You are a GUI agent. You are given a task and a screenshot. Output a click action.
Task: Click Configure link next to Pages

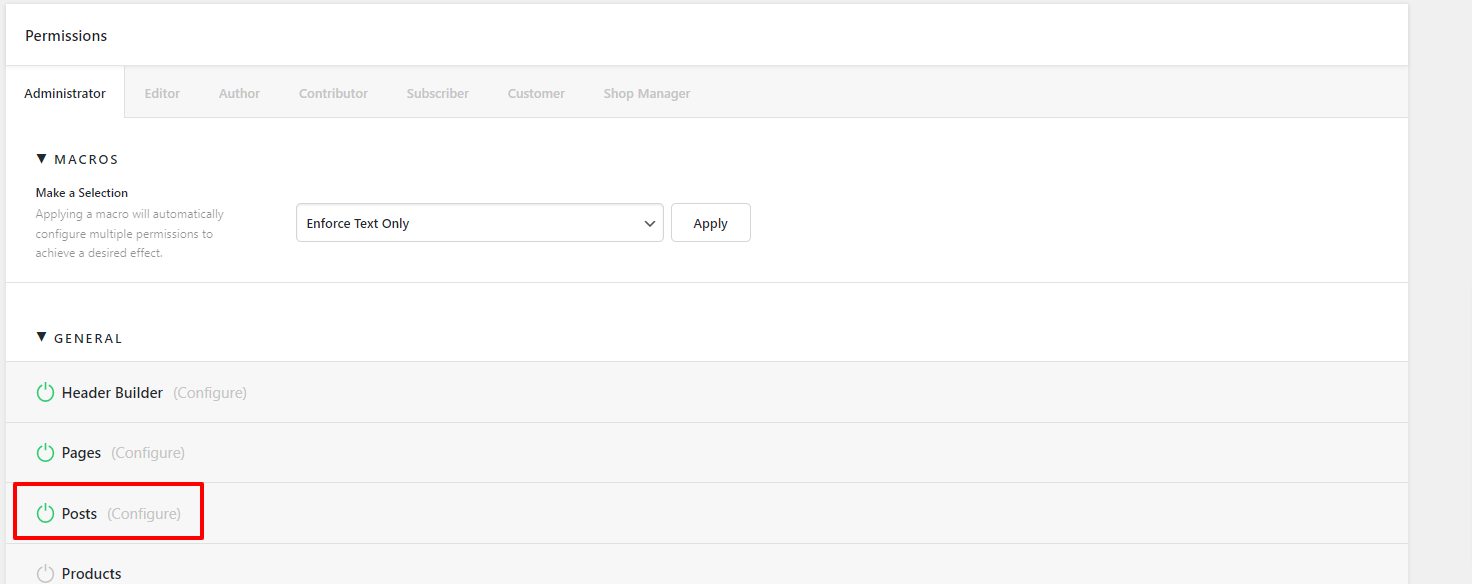(148, 453)
